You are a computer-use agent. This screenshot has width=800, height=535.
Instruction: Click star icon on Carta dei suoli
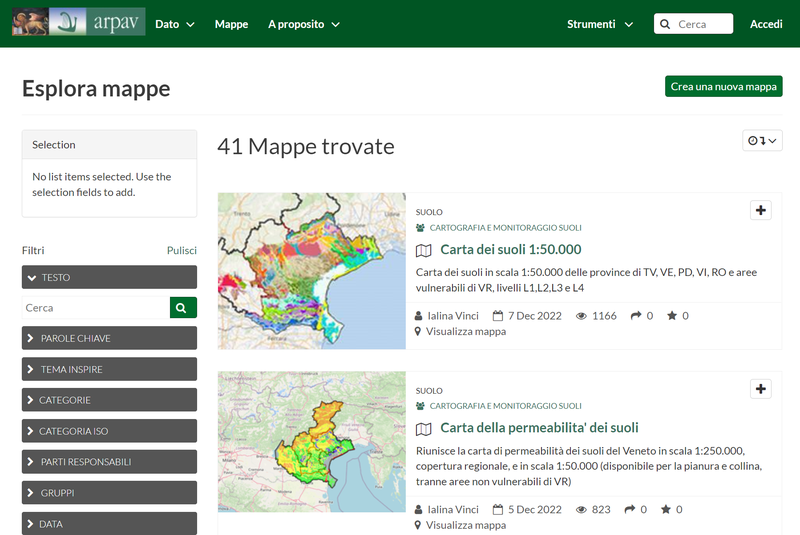tap(672, 316)
